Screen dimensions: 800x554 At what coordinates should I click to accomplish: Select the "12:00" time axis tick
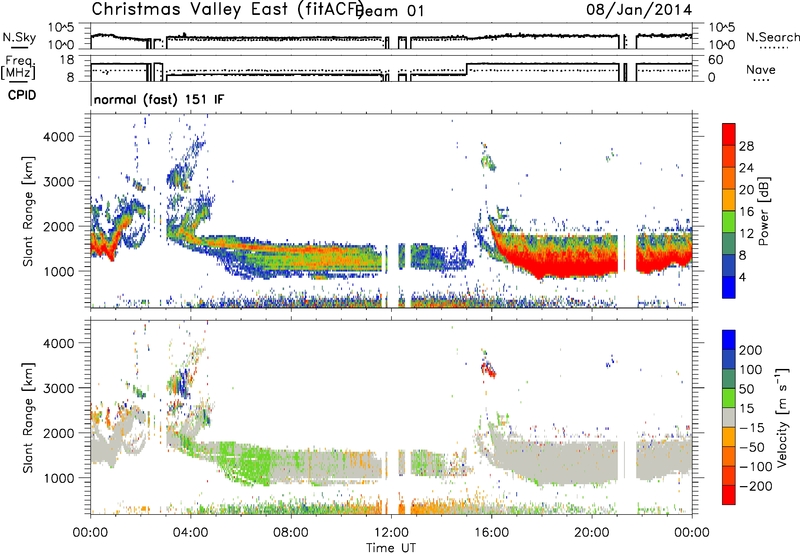[391, 533]
